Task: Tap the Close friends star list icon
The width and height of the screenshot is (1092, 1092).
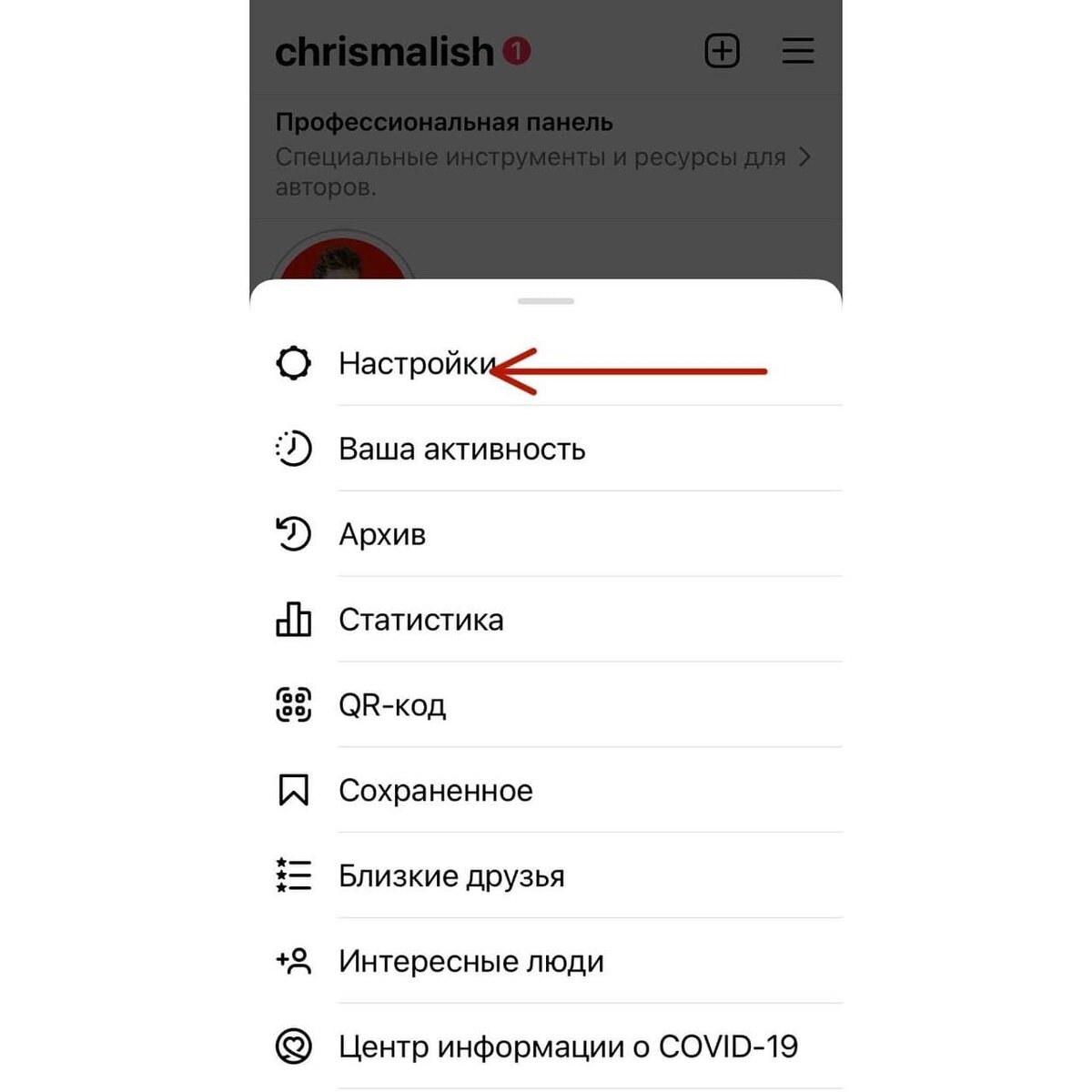Action: pyautogui.click(x=293, y=875)
